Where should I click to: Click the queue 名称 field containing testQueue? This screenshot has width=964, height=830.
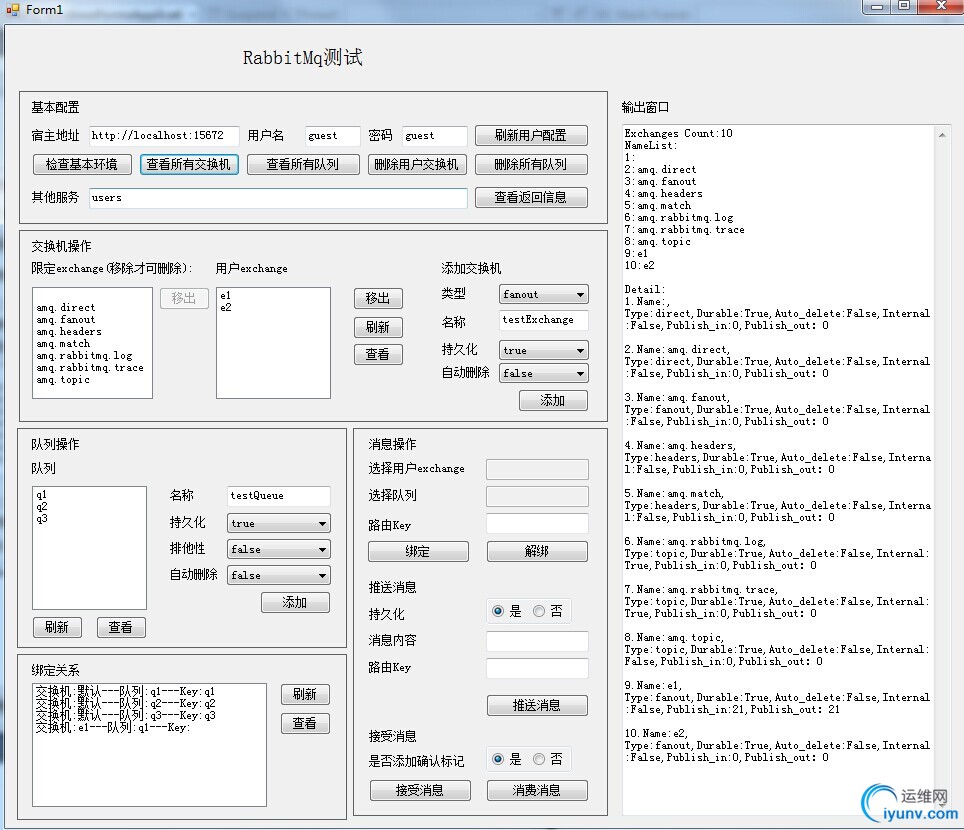pyautogui.click(x=279, y=496)
